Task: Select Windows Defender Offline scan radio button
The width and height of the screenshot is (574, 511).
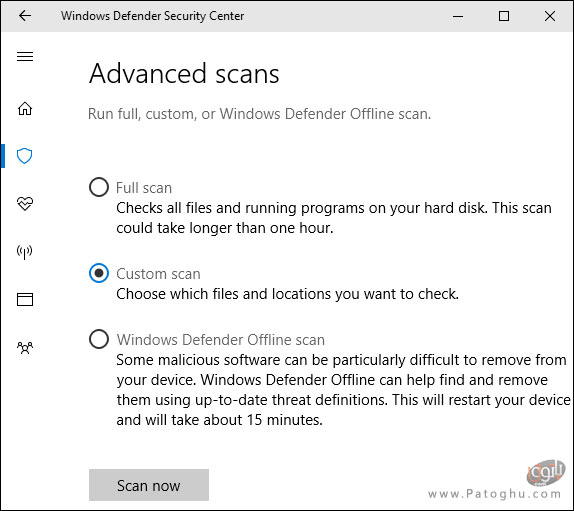Action: tap(99, 339)
